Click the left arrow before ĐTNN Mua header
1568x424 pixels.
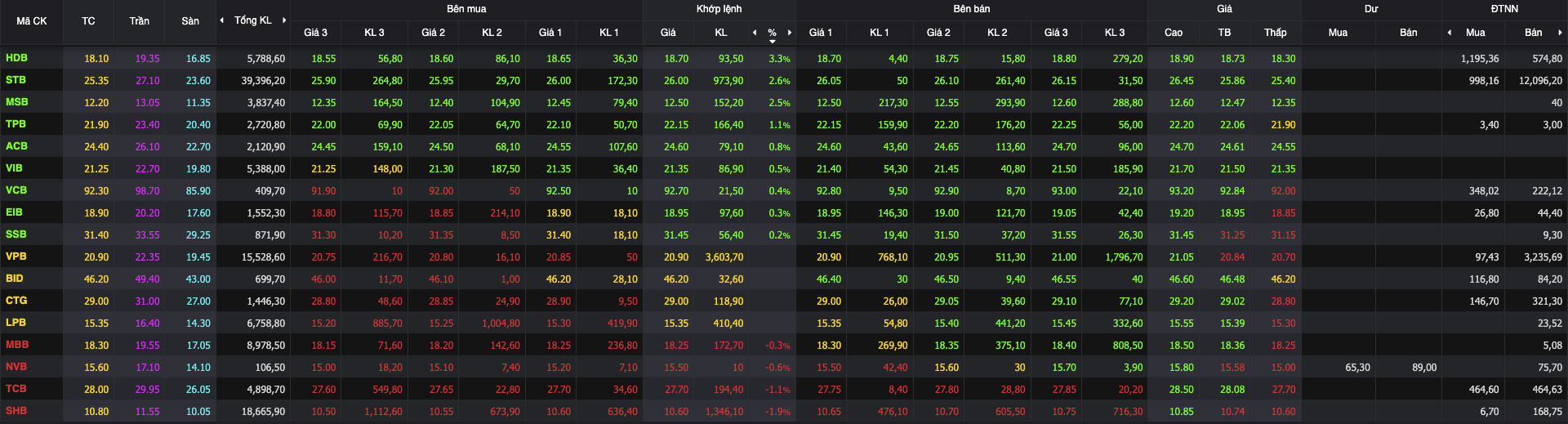(x=1450, y=33)
